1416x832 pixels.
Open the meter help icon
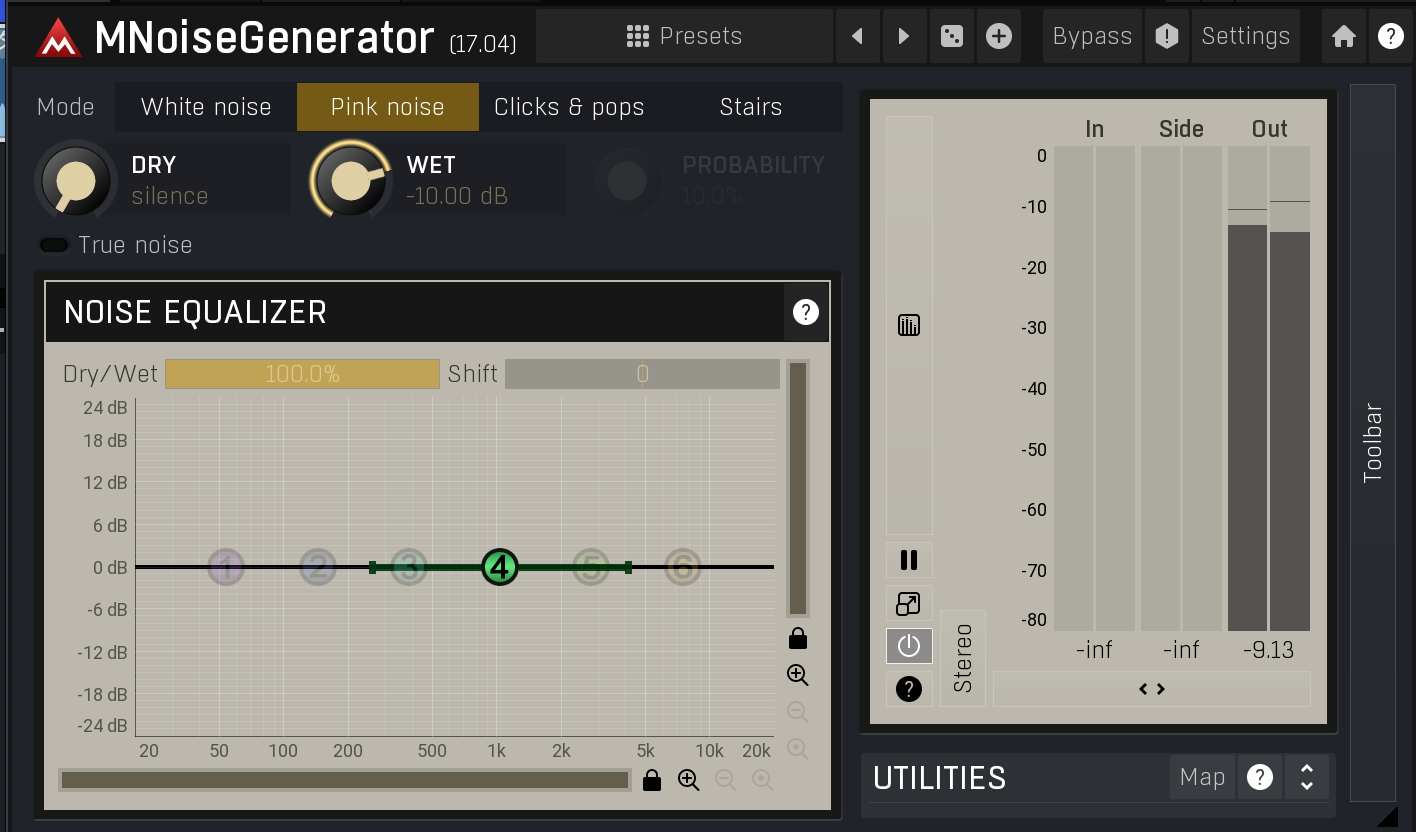[x=909, y=689]
